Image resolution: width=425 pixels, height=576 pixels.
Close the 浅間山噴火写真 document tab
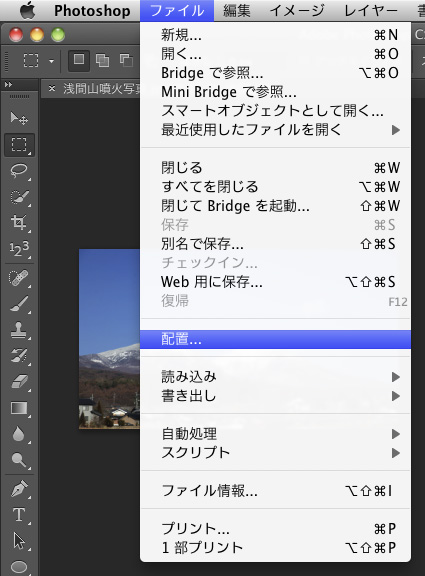tap(52, 88)
